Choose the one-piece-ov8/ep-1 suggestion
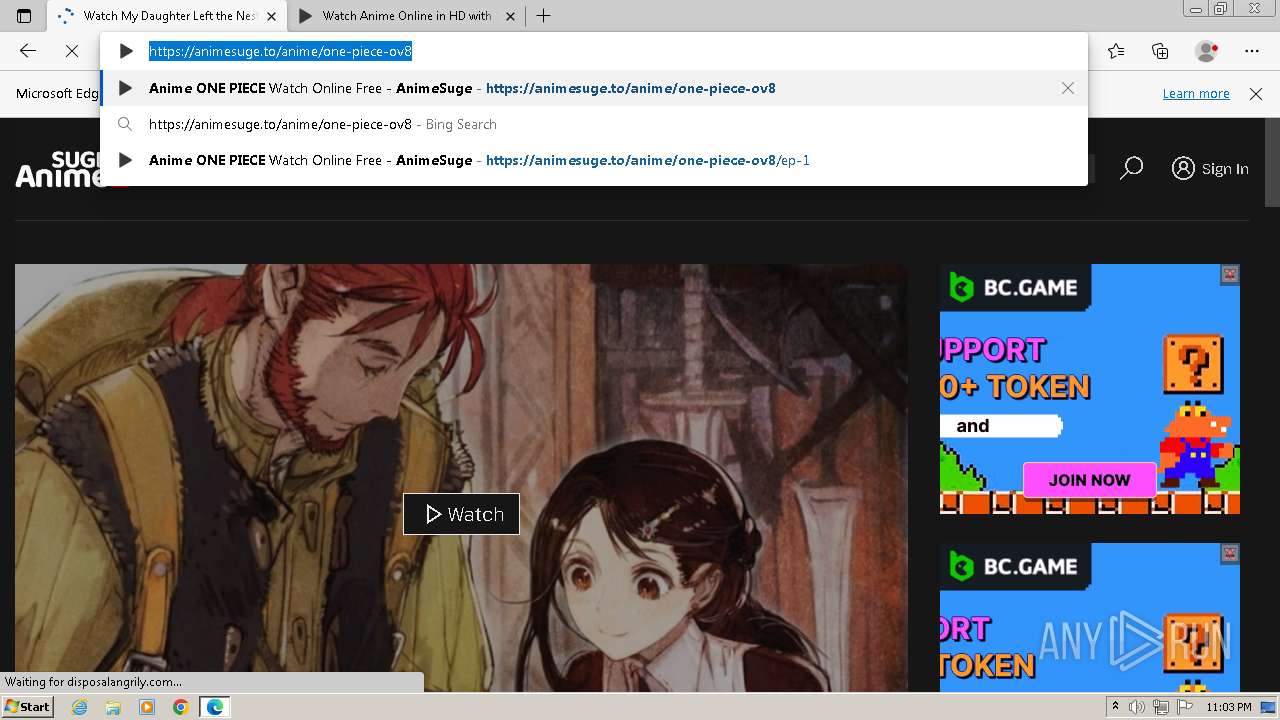The image size is (1280, 720). click(x=594, y=160)
